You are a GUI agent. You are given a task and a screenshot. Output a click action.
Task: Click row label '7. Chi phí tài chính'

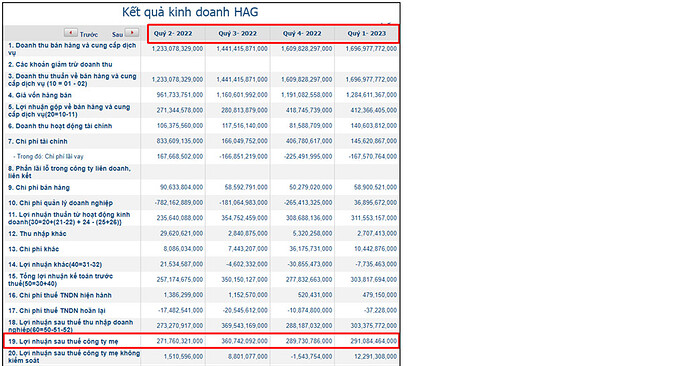pyautogui.click(x=38, y=141)
